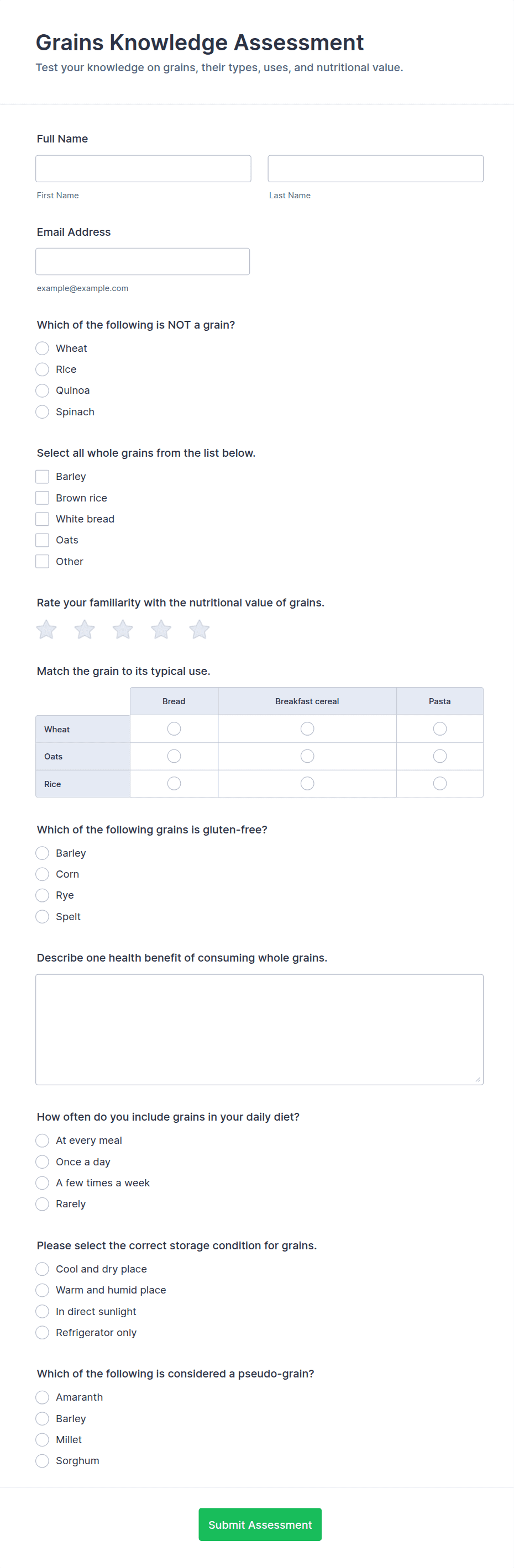
Task: Focus the First Name input field
Action: (x=143, y=168)
